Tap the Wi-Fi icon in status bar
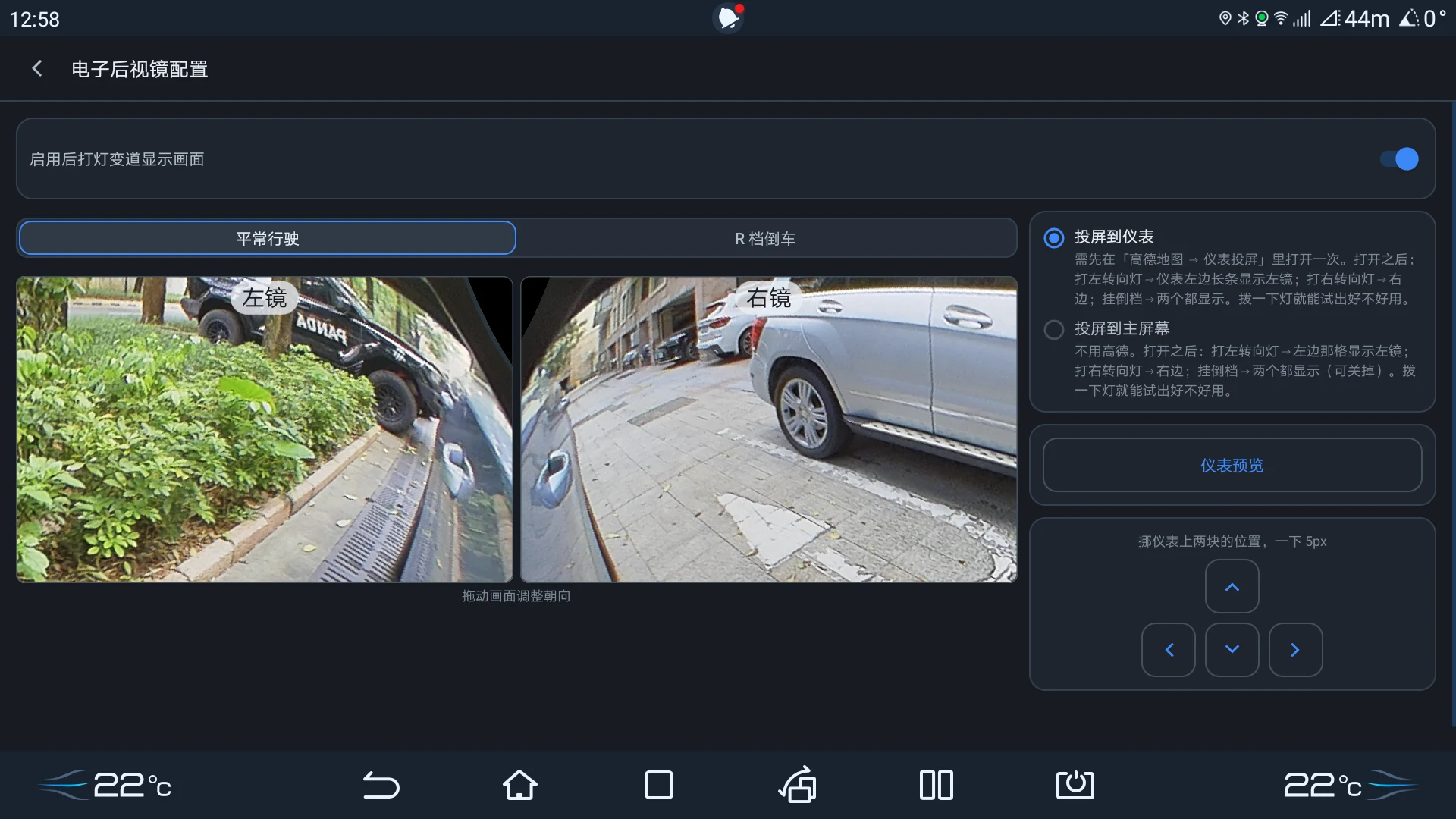The image size is (1456, 819). point(1281,18)
